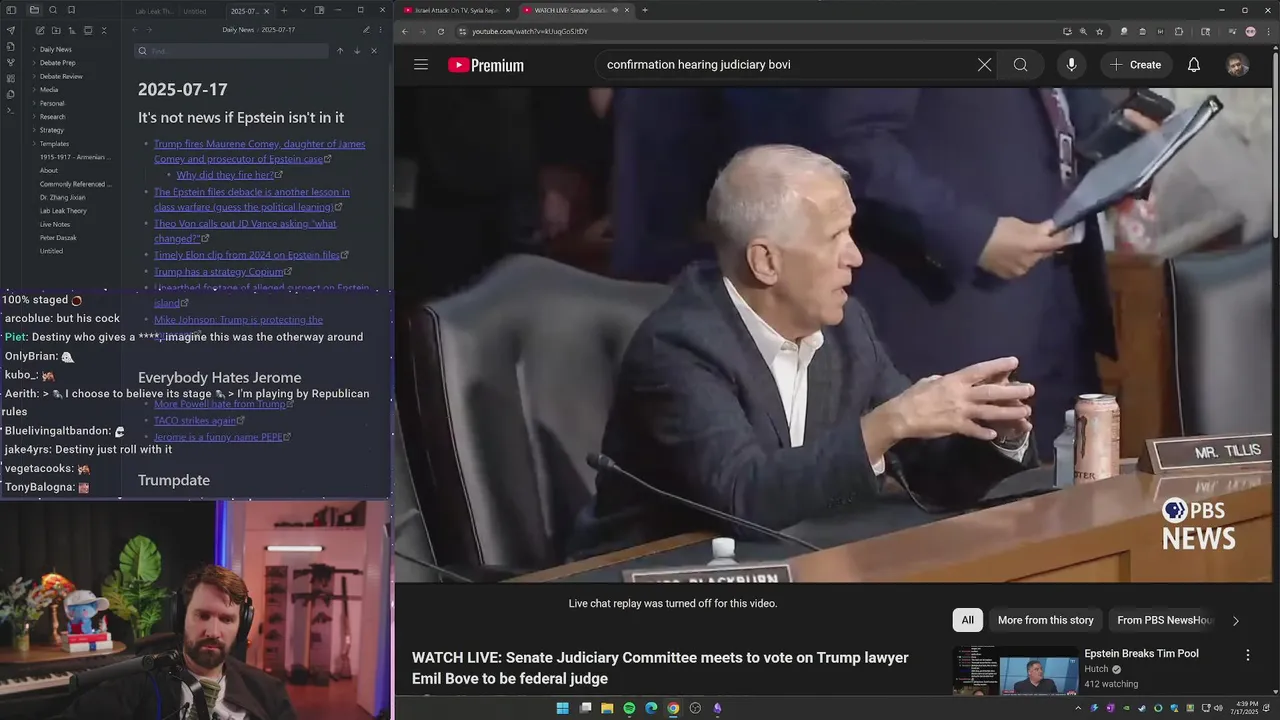Viewport: 1280px width, 720px height.
Task: Open the Obsidian tab list dropdown
Action: pos(303,11)
